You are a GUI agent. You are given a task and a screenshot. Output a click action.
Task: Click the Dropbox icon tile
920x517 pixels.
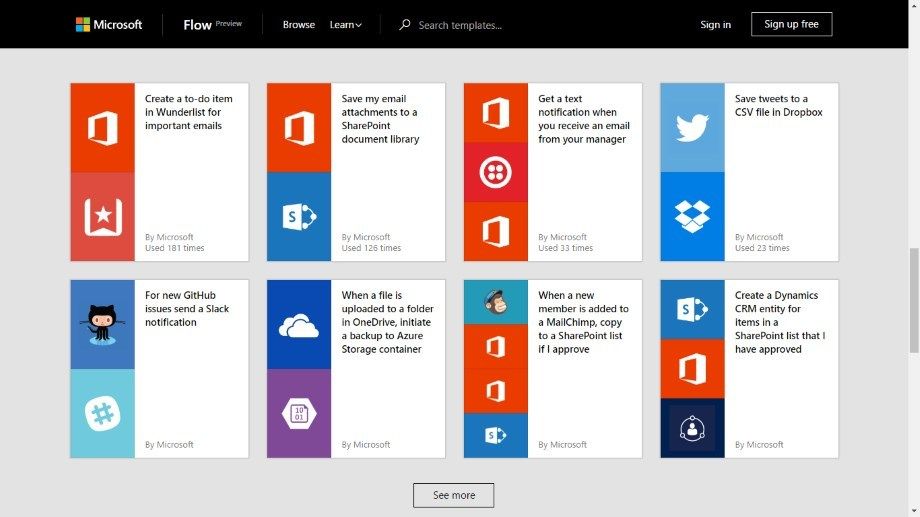tap(692, 216)
